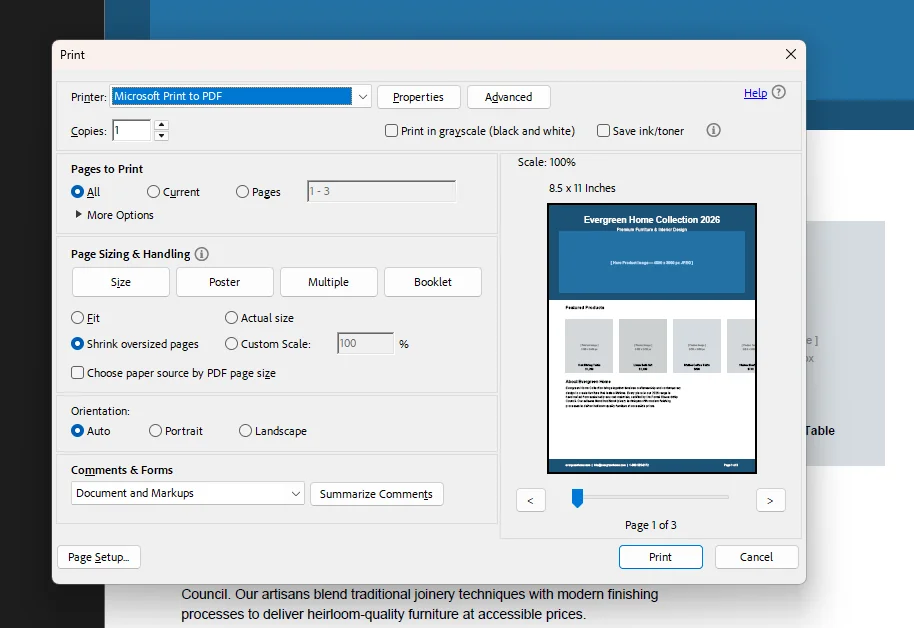The width and height of the screenshot is (914, 628).
Task: Increase copies with the up arrow
Action: (161, 125)
